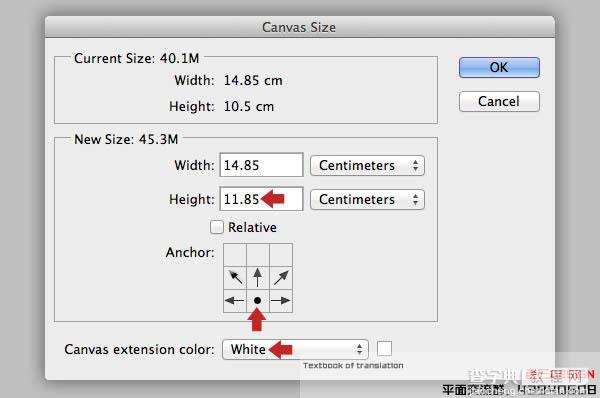Image resolution: width=600 pixels, height=398 pixels.
Task: Set anchor to top-left empty cell
Action: [x=235, y=255]
